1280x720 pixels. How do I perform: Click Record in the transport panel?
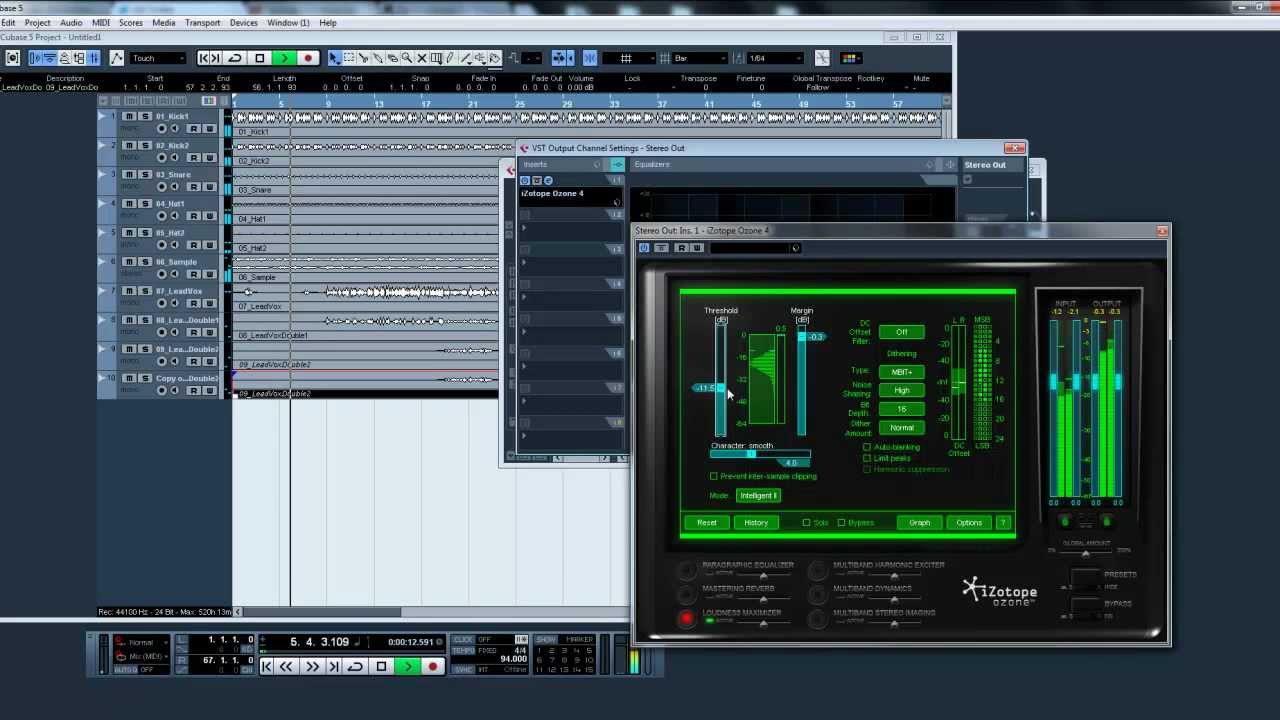pyautogui.click(x=432, y=667)
